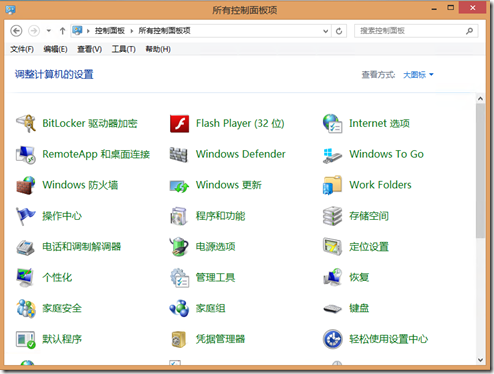Viewport: 494px width, 374px height.
Task: Click the 控制面板 breadcrumb link
Action: (x=110, y=31)
